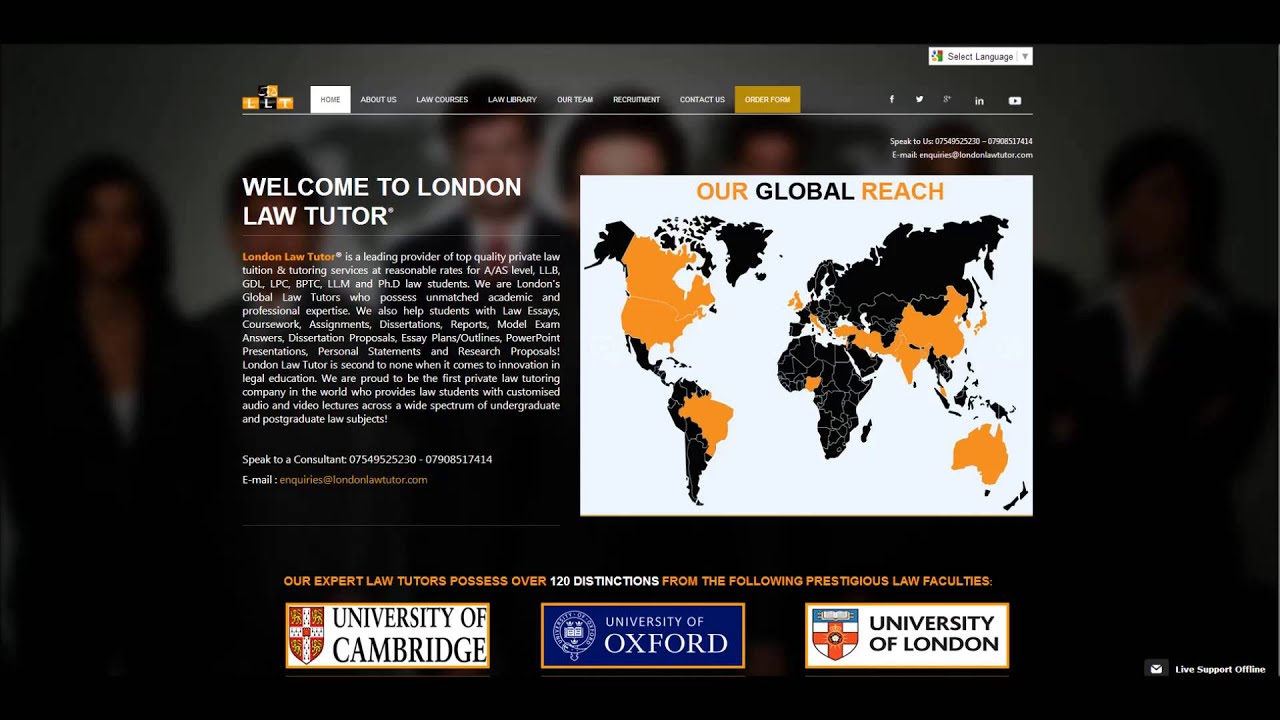The height and width of the screenshot is (720, 1280).
Task: Click the Our Global Reach world map
Action: [806, 346]
